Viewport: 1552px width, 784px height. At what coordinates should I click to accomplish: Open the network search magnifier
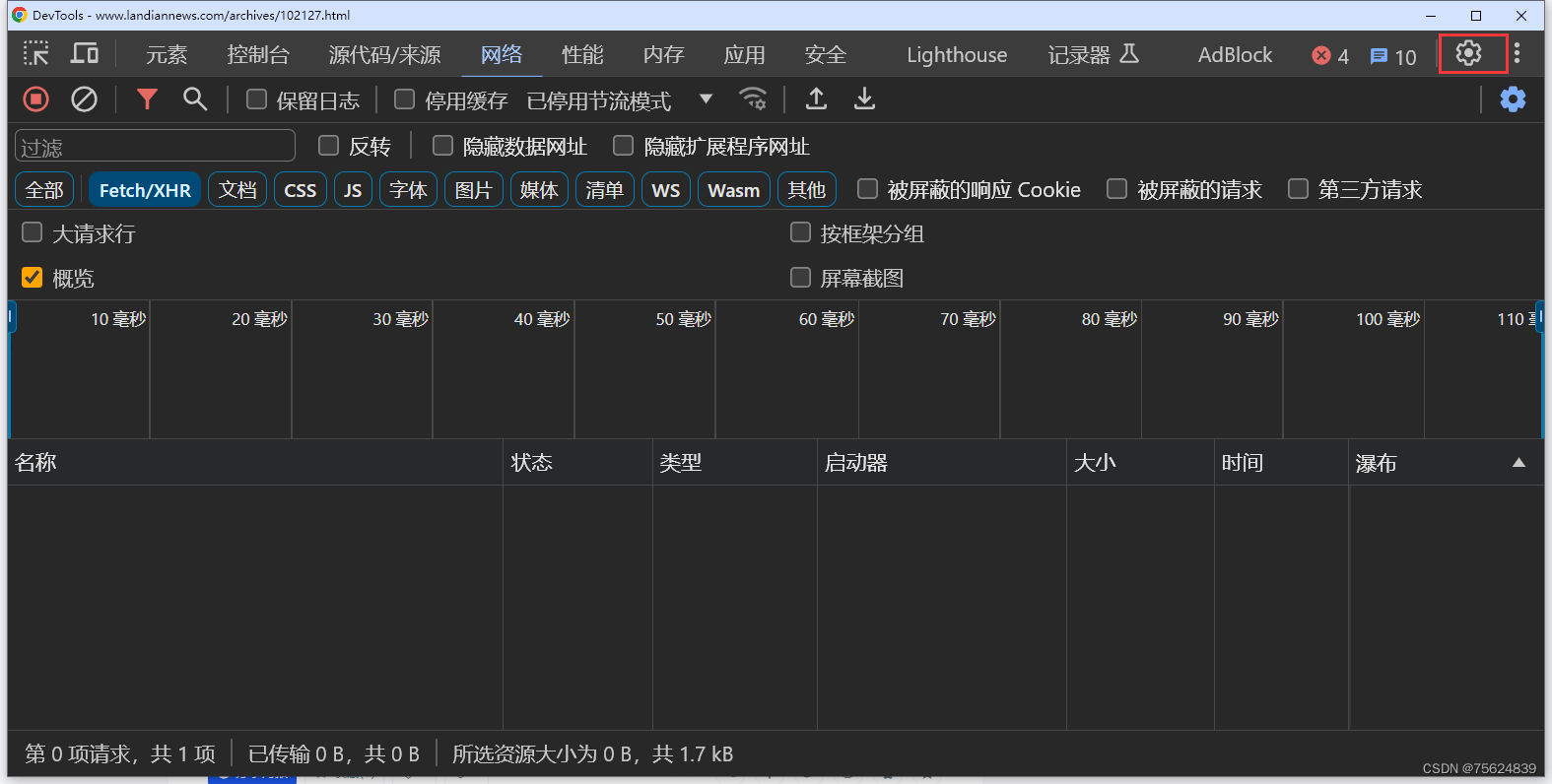point(195,99)
